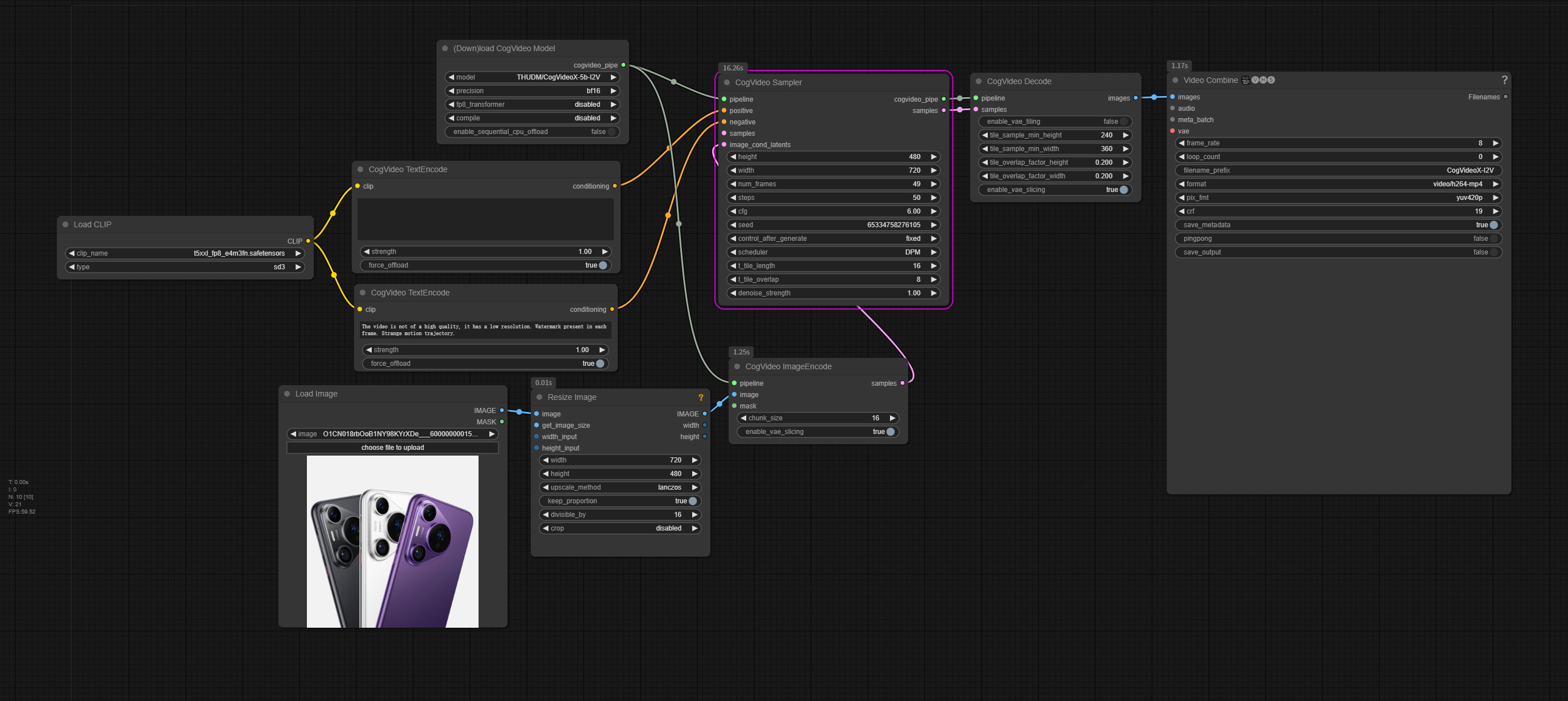Toggle save_metadata in Video Combine

[1495, 224]
